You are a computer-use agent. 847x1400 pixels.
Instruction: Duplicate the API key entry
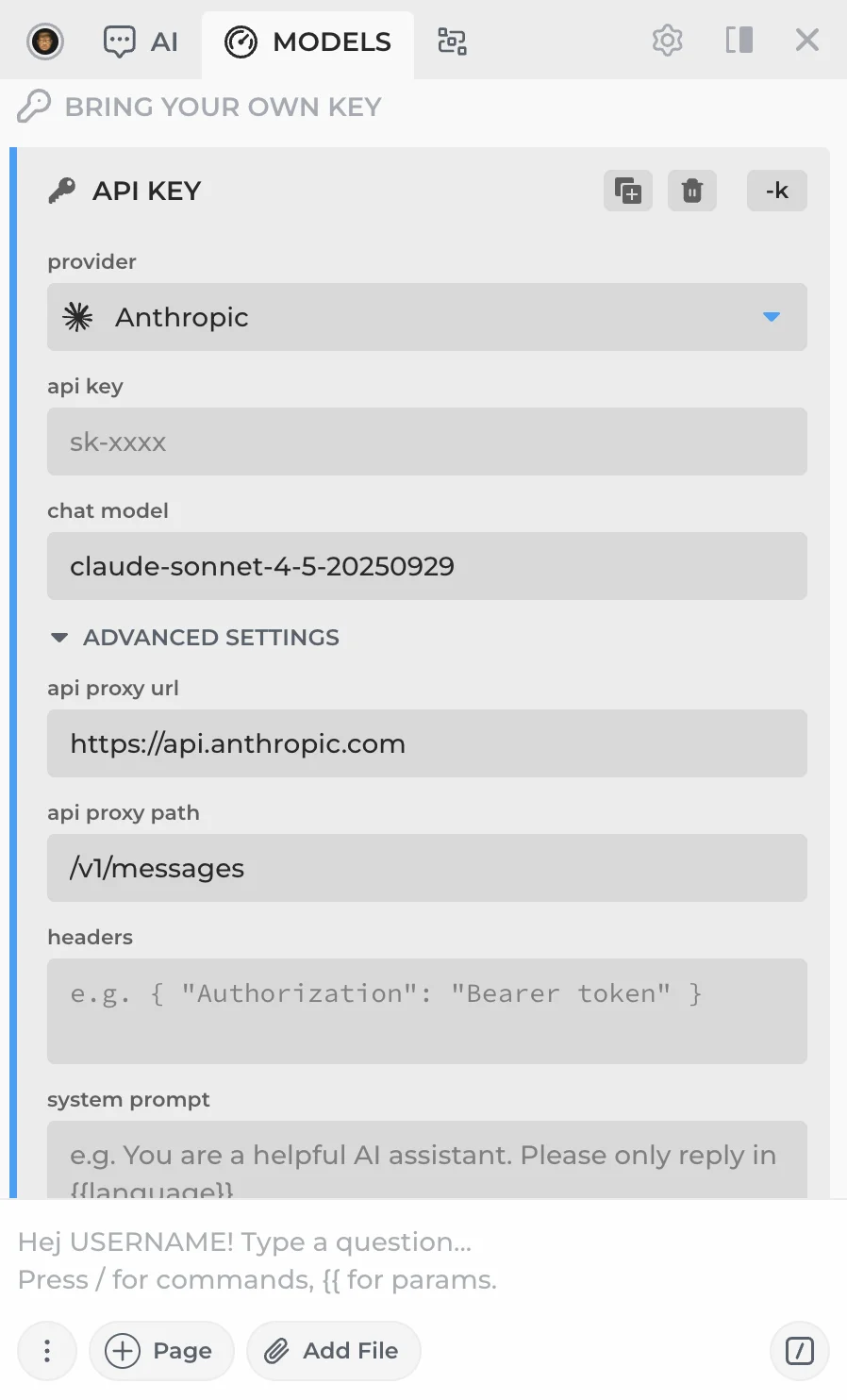(628, 191)
